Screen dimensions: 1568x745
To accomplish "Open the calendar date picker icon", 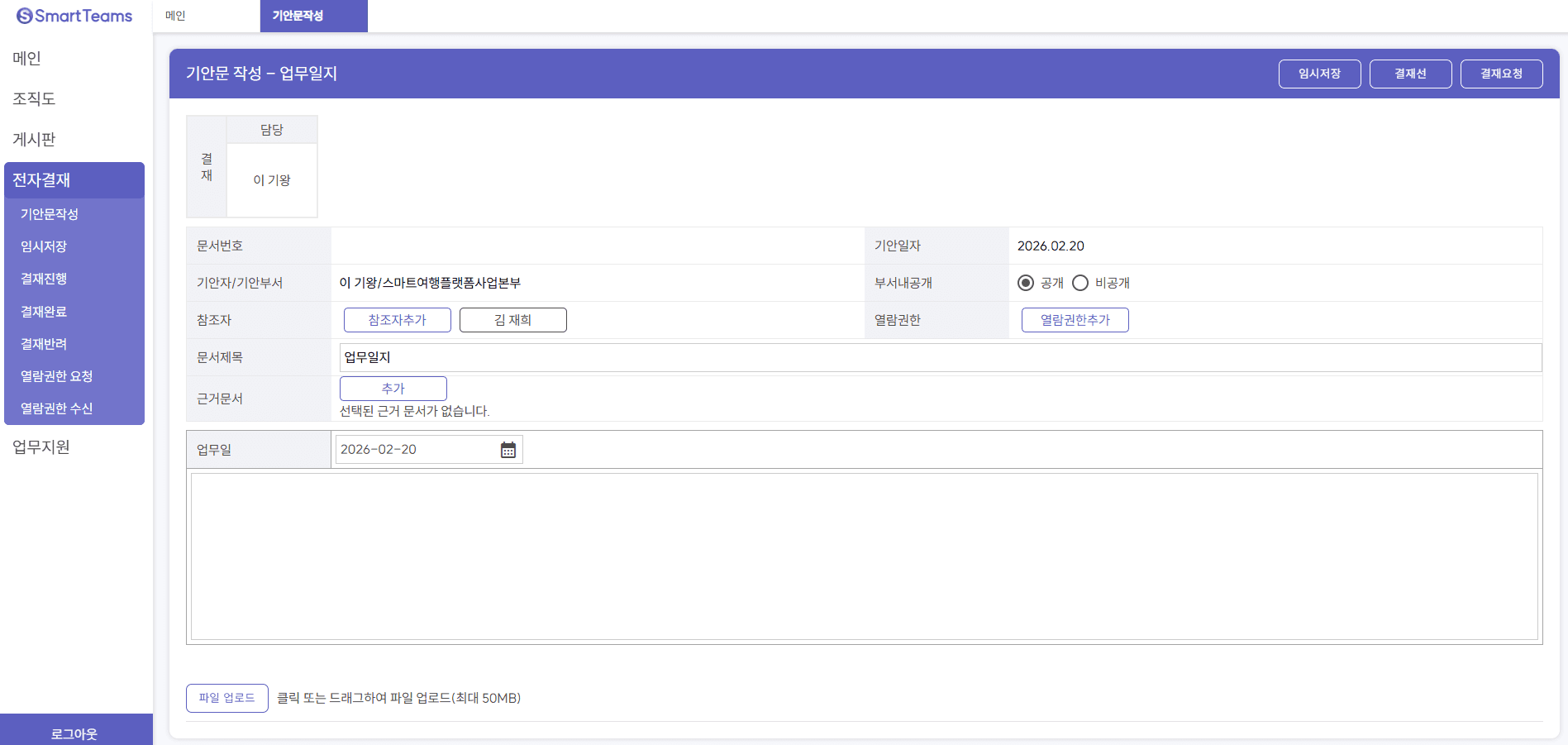I will coord(508,450).
